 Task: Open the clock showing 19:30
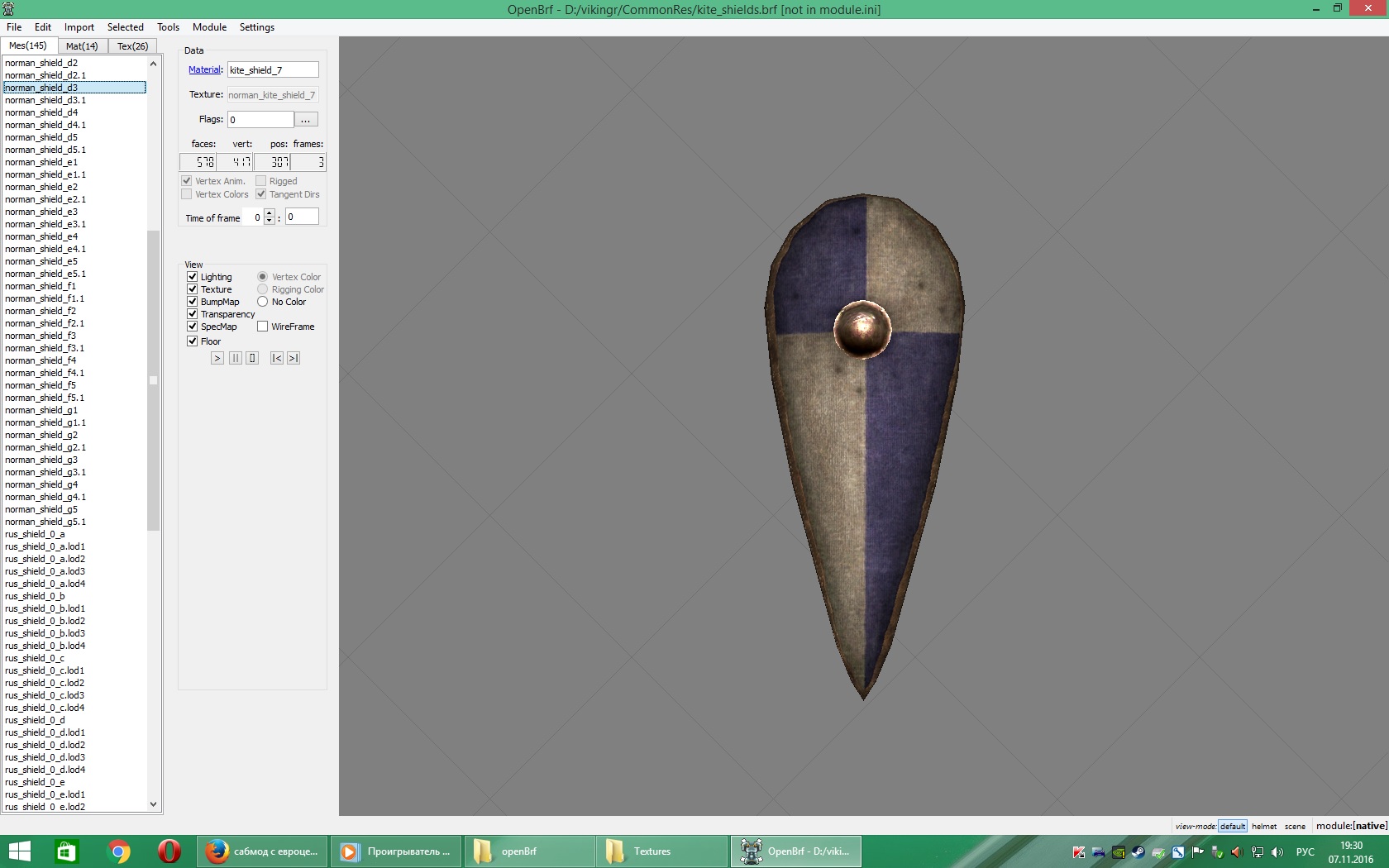(x=1351, y=851)
